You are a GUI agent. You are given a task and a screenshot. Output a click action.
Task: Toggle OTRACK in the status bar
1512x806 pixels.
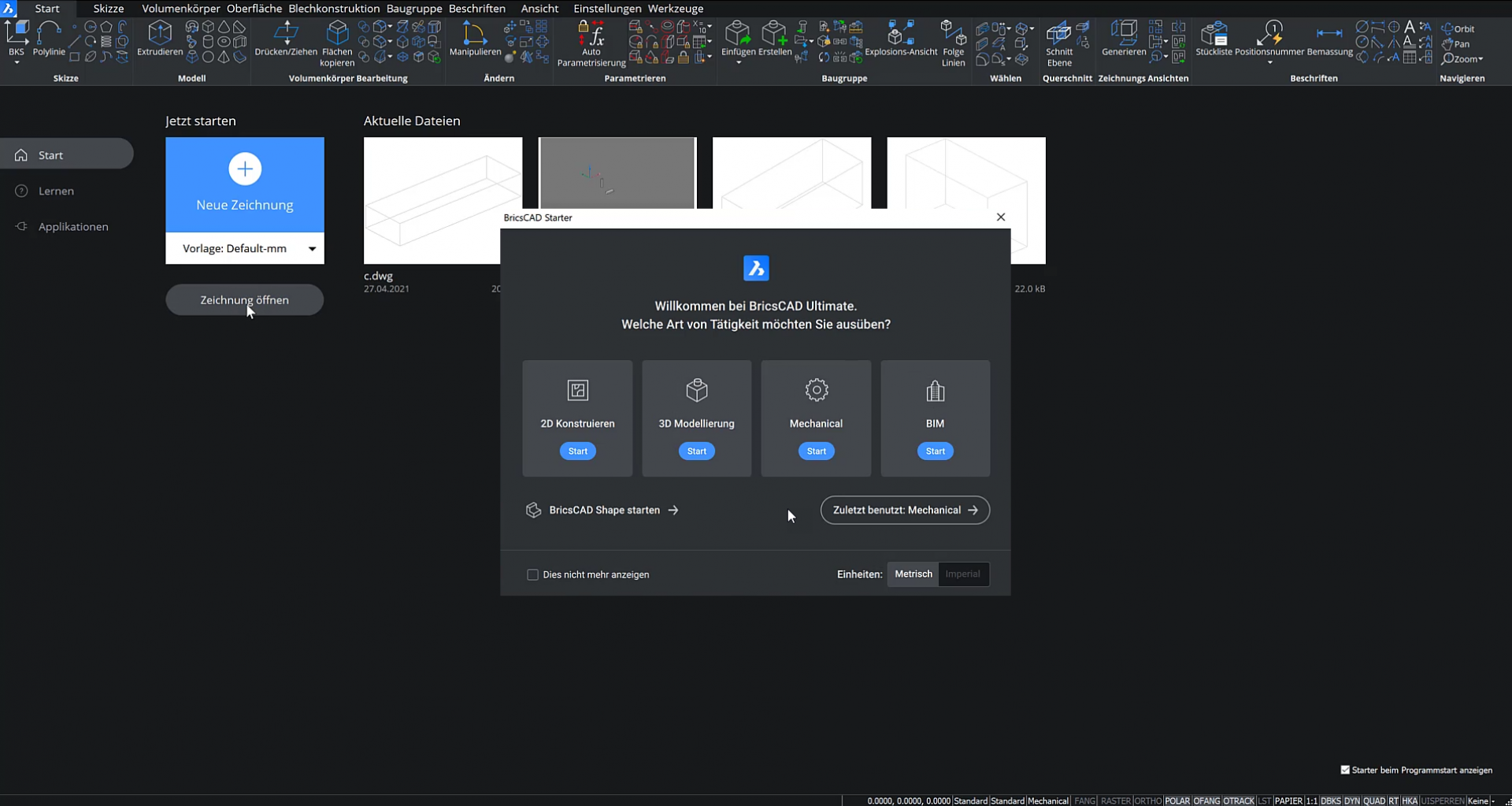coord(1239,800)
